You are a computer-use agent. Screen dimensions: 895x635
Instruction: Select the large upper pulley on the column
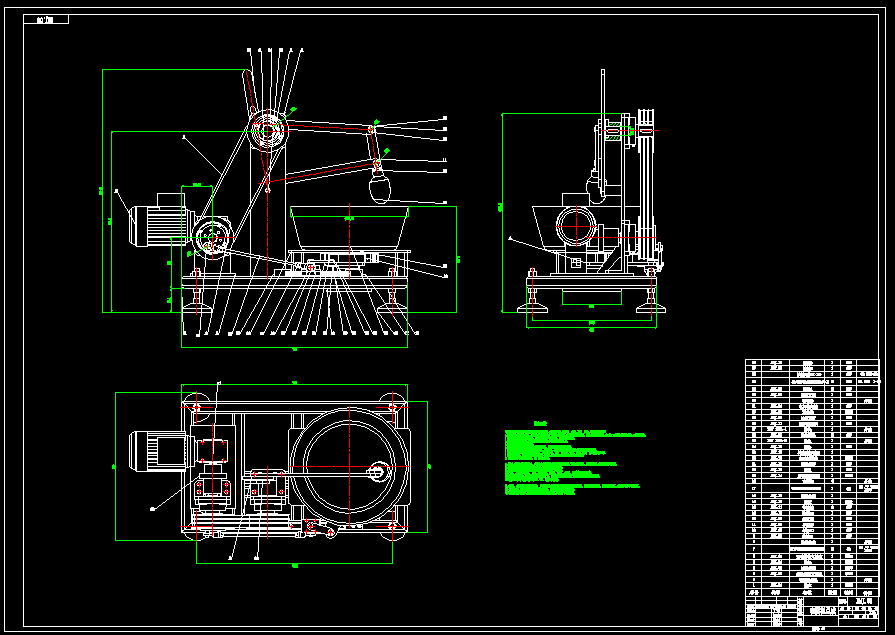click(x=268, y=130)
